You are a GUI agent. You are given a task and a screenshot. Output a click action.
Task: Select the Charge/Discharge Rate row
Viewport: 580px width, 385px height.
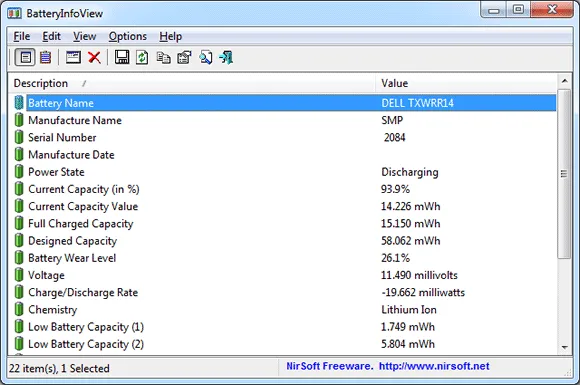point(283,292)
